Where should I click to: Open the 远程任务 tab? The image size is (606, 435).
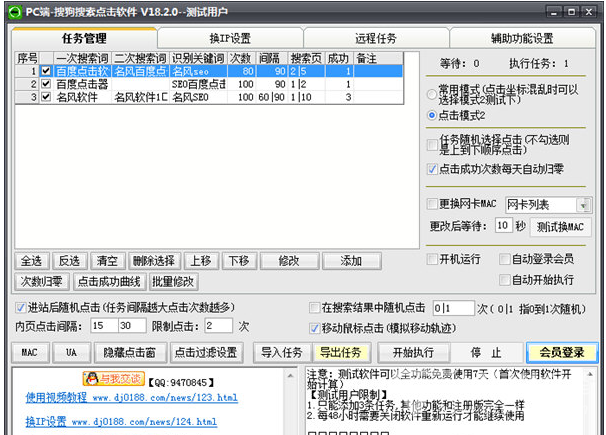coord(376,38)
